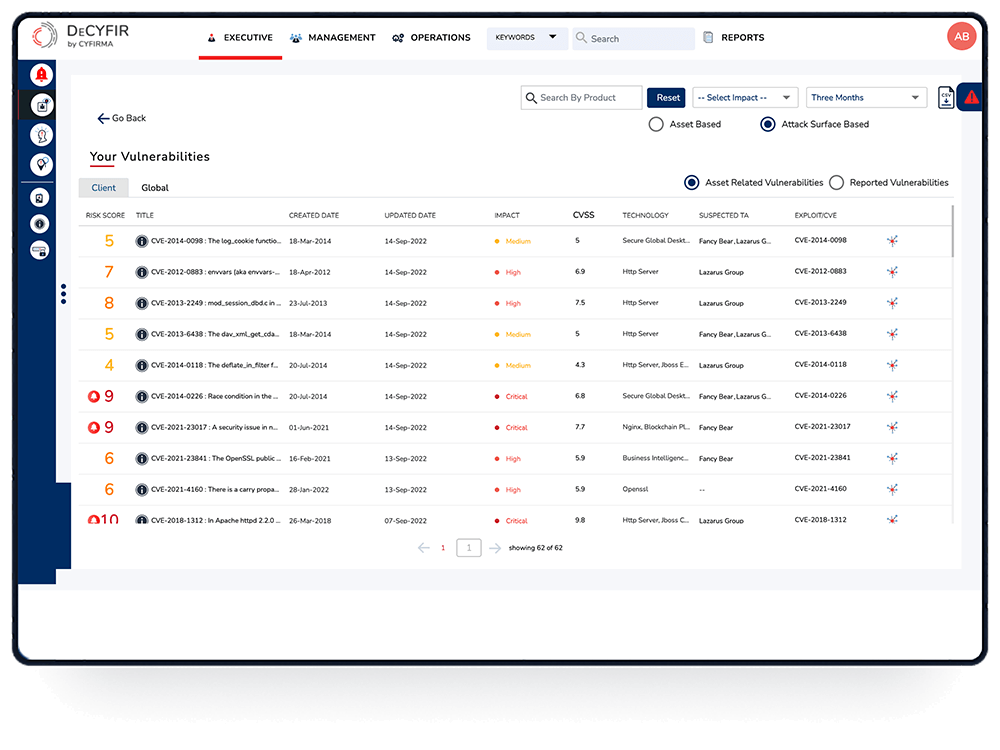The height and width of the screenshot is (750, 1000).
Task: Click the Reset button
Action: click(666, 98)
